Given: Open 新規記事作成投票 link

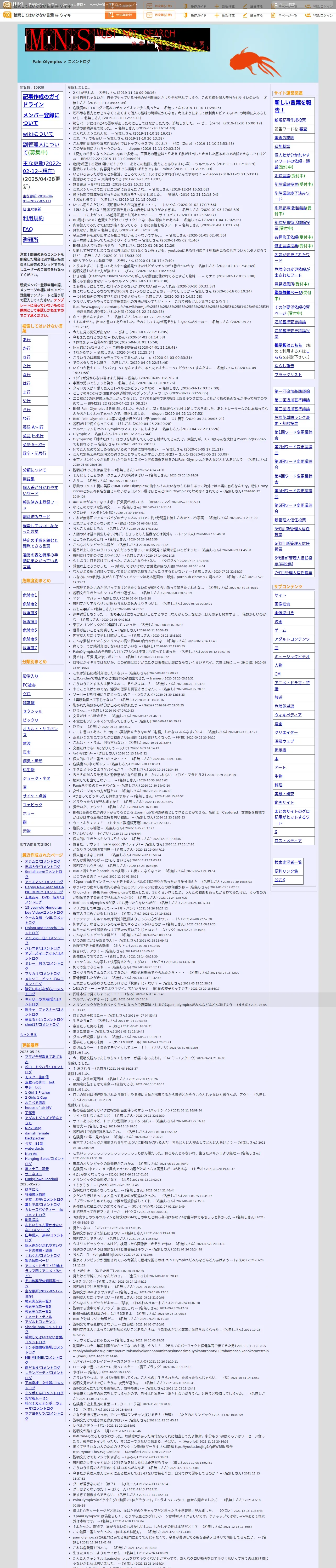Looking at the screenshot, I should [x=290, y=120].
